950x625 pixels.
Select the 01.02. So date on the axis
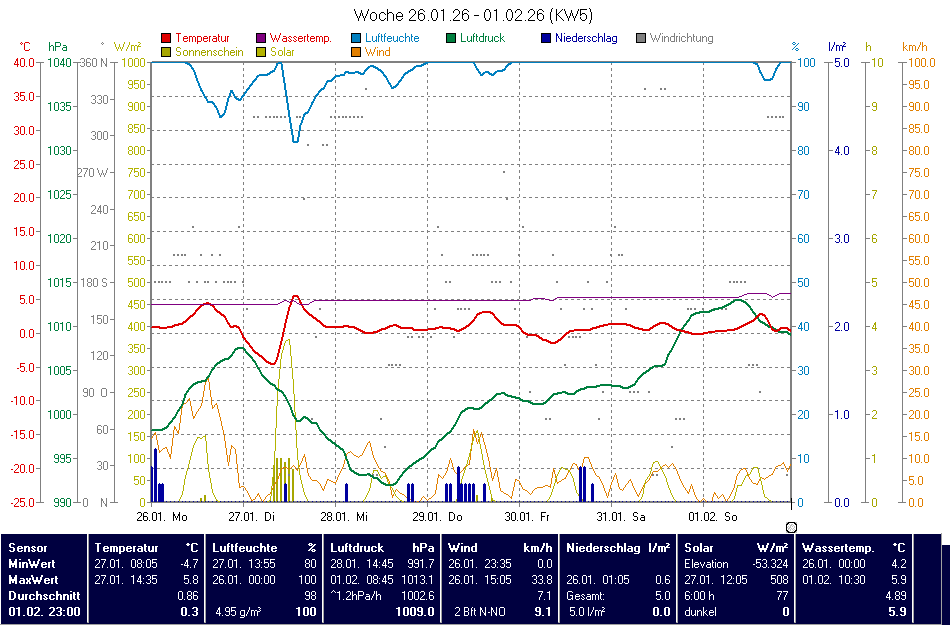[x=711, y=517]
